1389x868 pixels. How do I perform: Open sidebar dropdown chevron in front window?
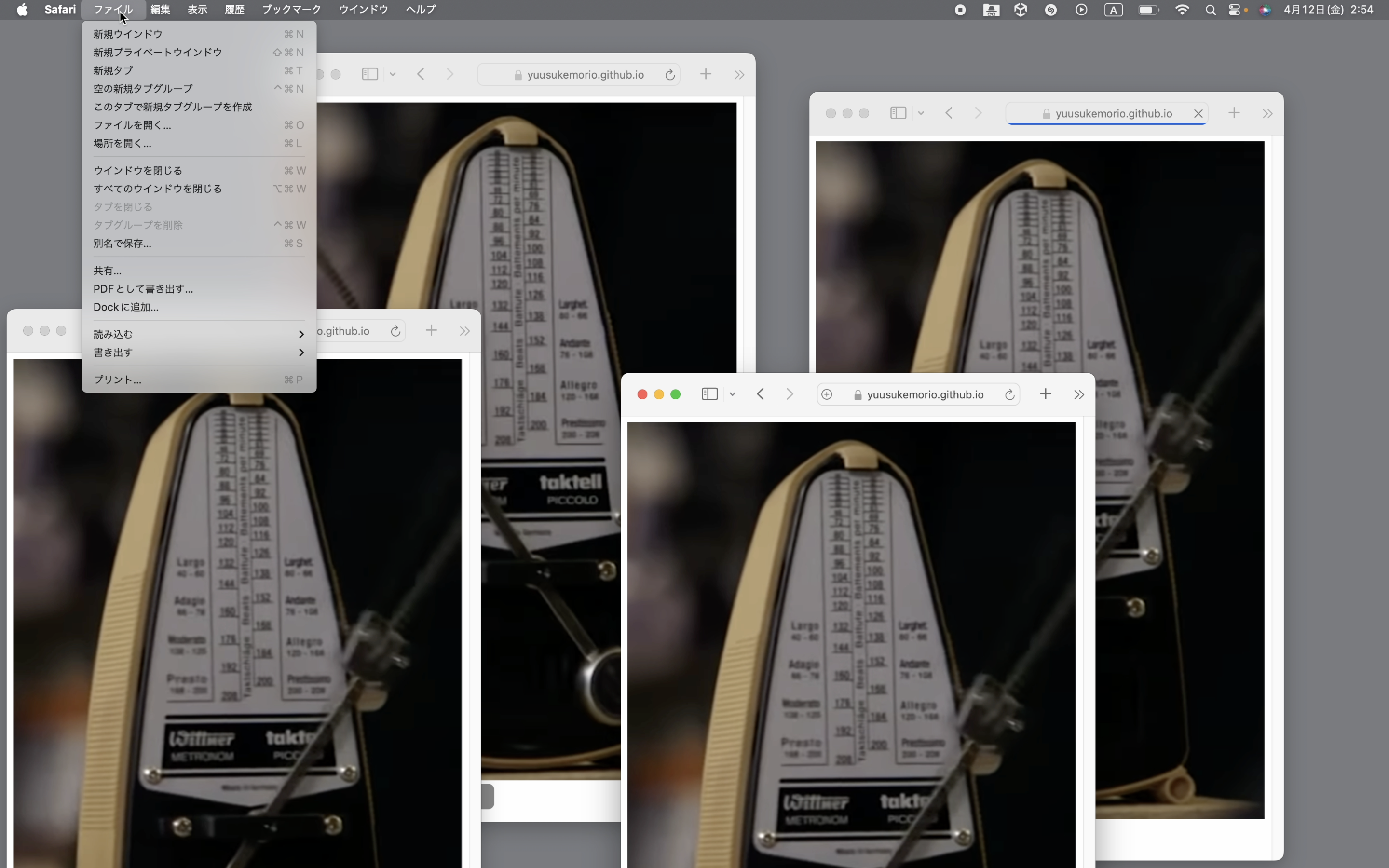tap(733, 394)
